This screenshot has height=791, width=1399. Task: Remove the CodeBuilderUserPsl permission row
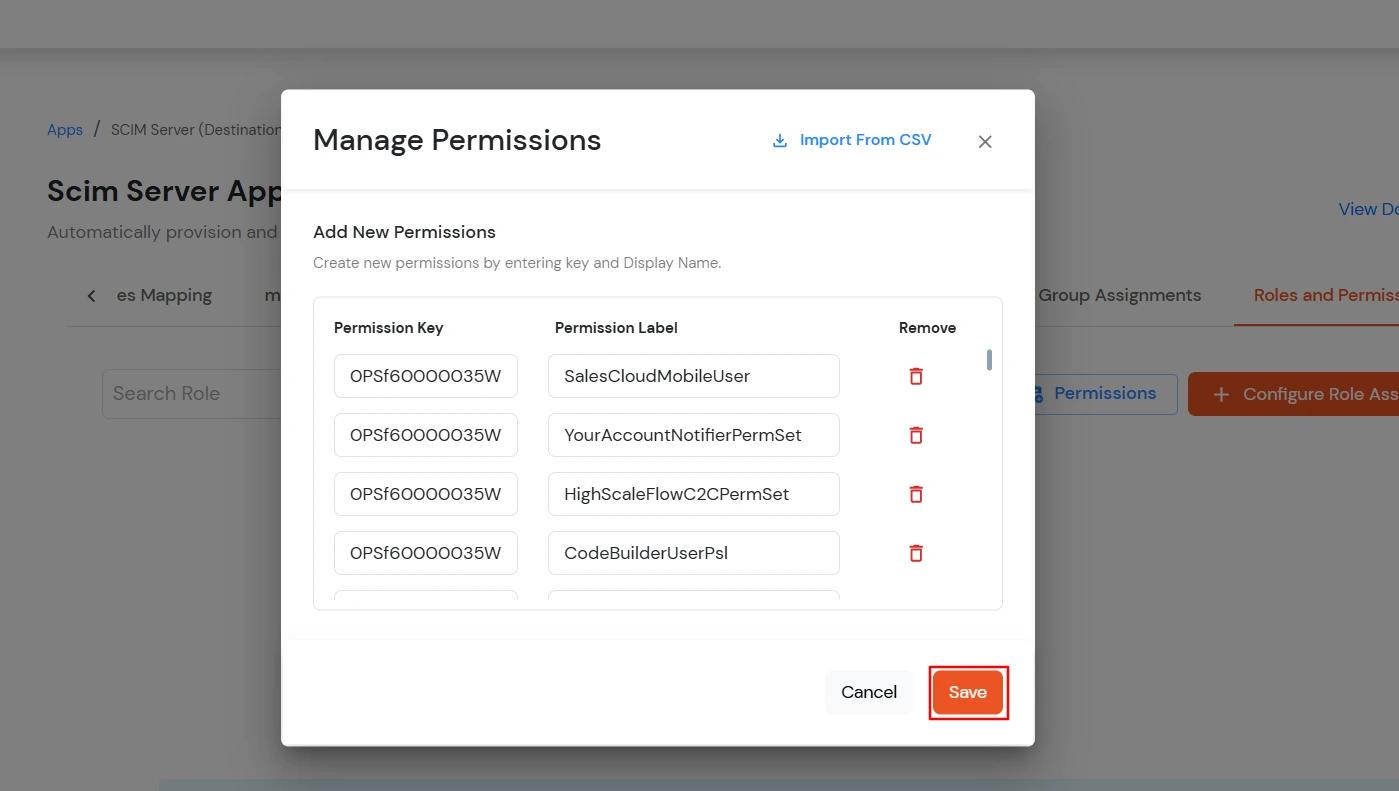pos(915,552)
